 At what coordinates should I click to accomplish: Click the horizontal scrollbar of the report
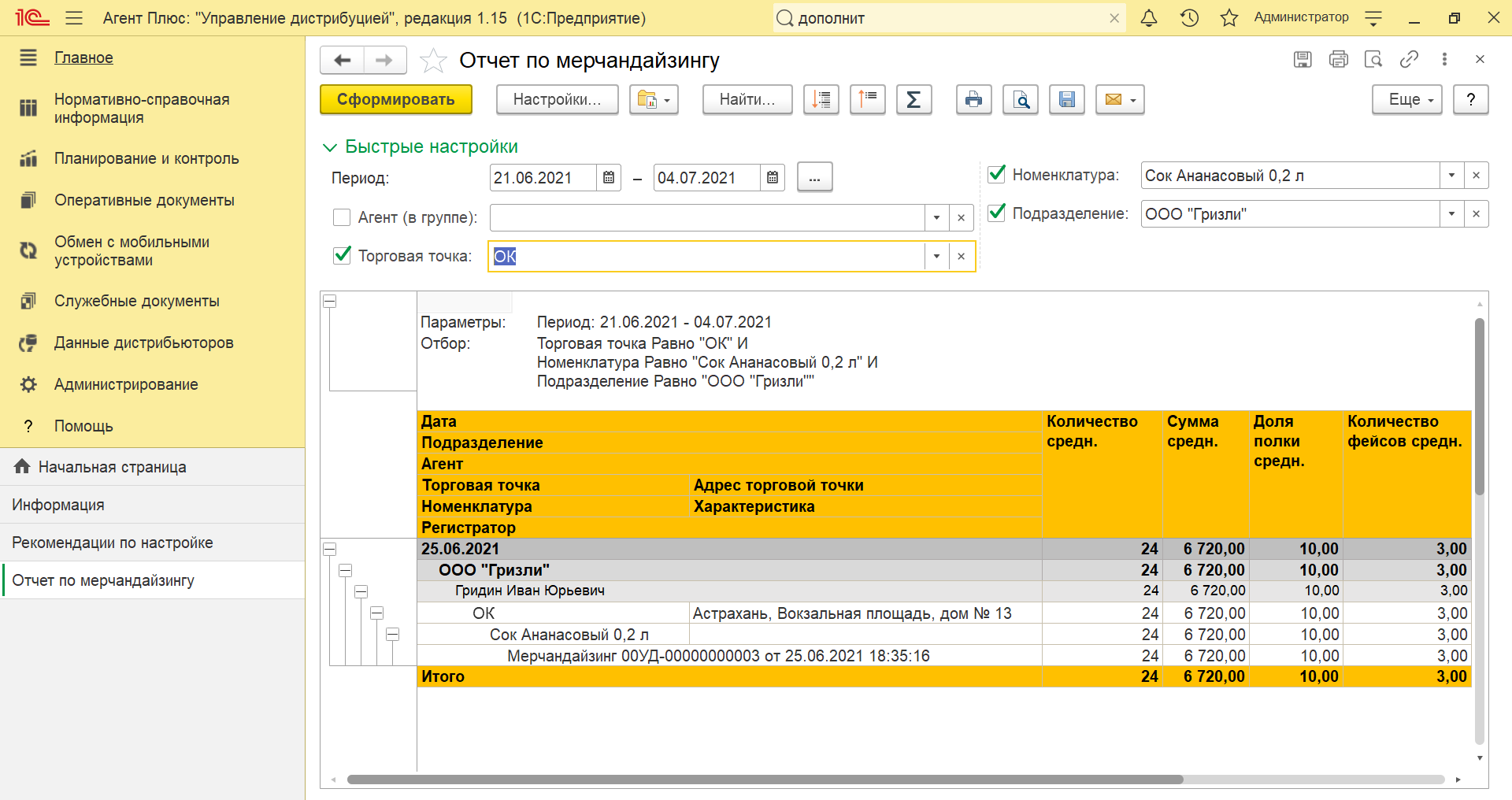pyautogui.click(x=765, y=780)
